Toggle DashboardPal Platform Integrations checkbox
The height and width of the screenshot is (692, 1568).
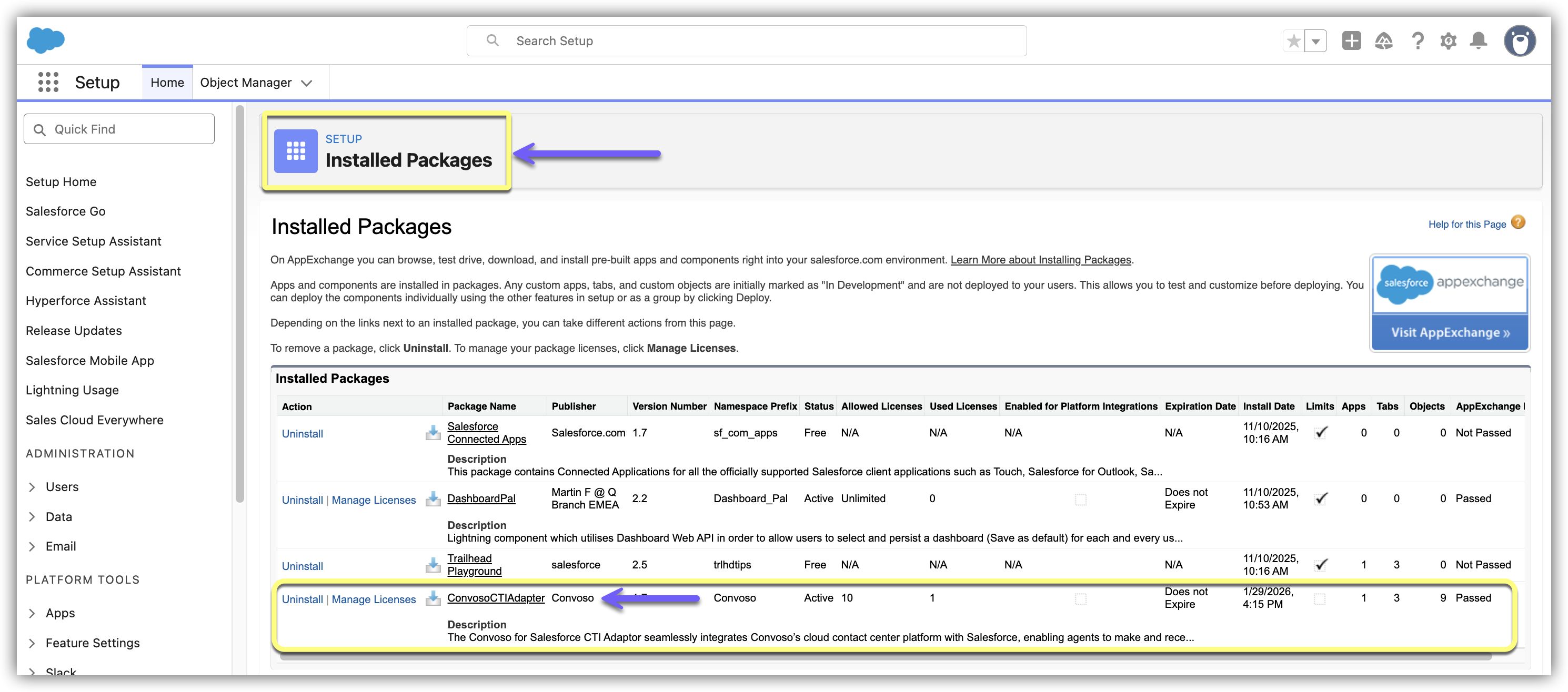(x=1080, y=500)
